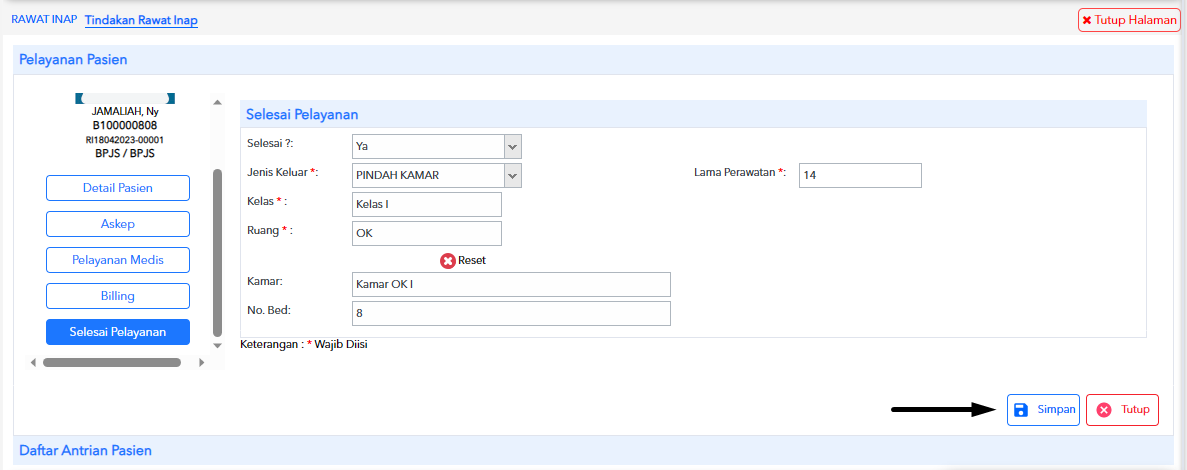Open the Detail Pasien section
The image size is (1187, 470).
pos(118,188)
